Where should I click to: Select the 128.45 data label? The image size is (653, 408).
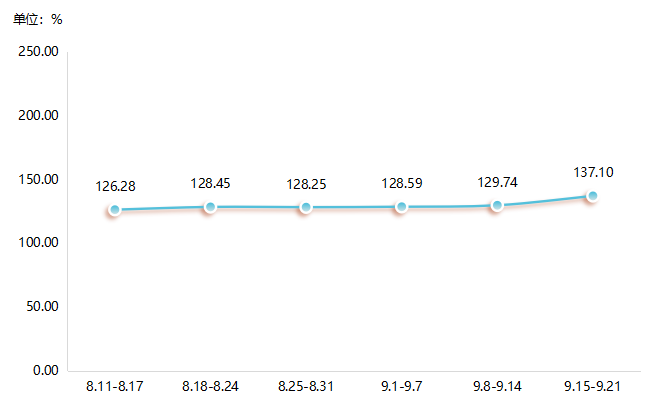(209, 183)
